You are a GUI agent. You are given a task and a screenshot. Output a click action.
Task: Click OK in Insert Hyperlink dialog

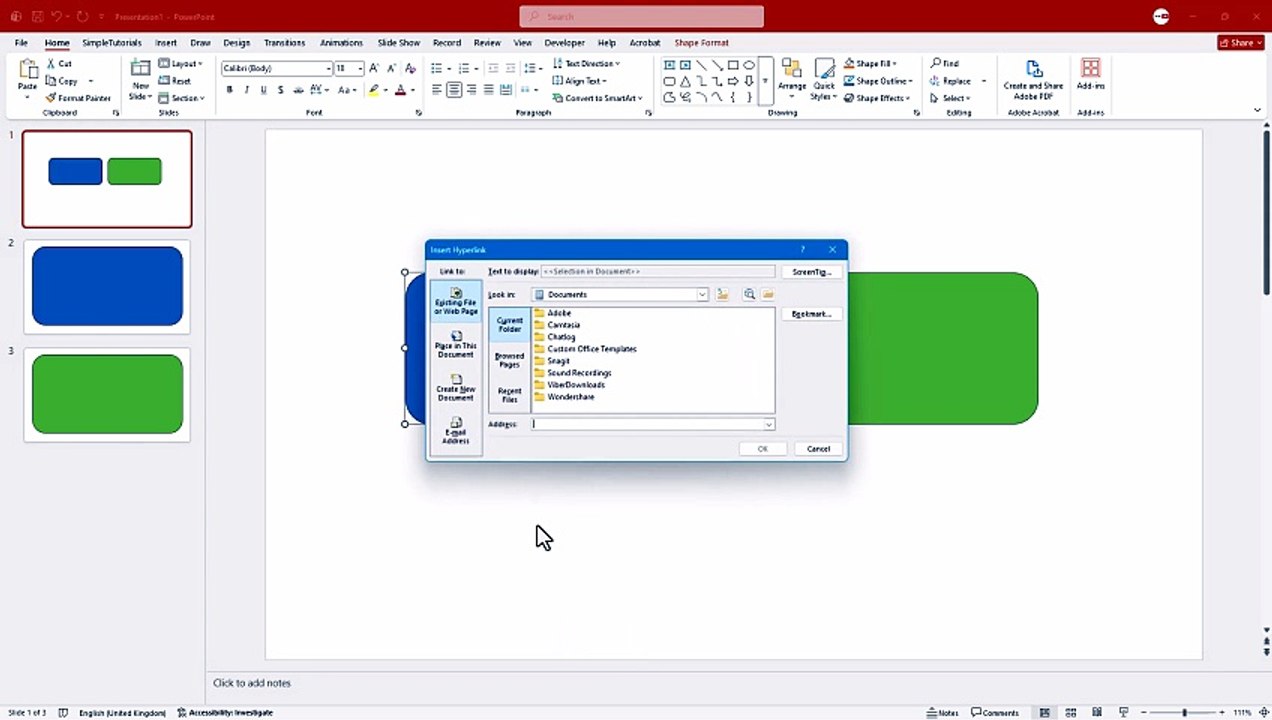tap(762, 449)
